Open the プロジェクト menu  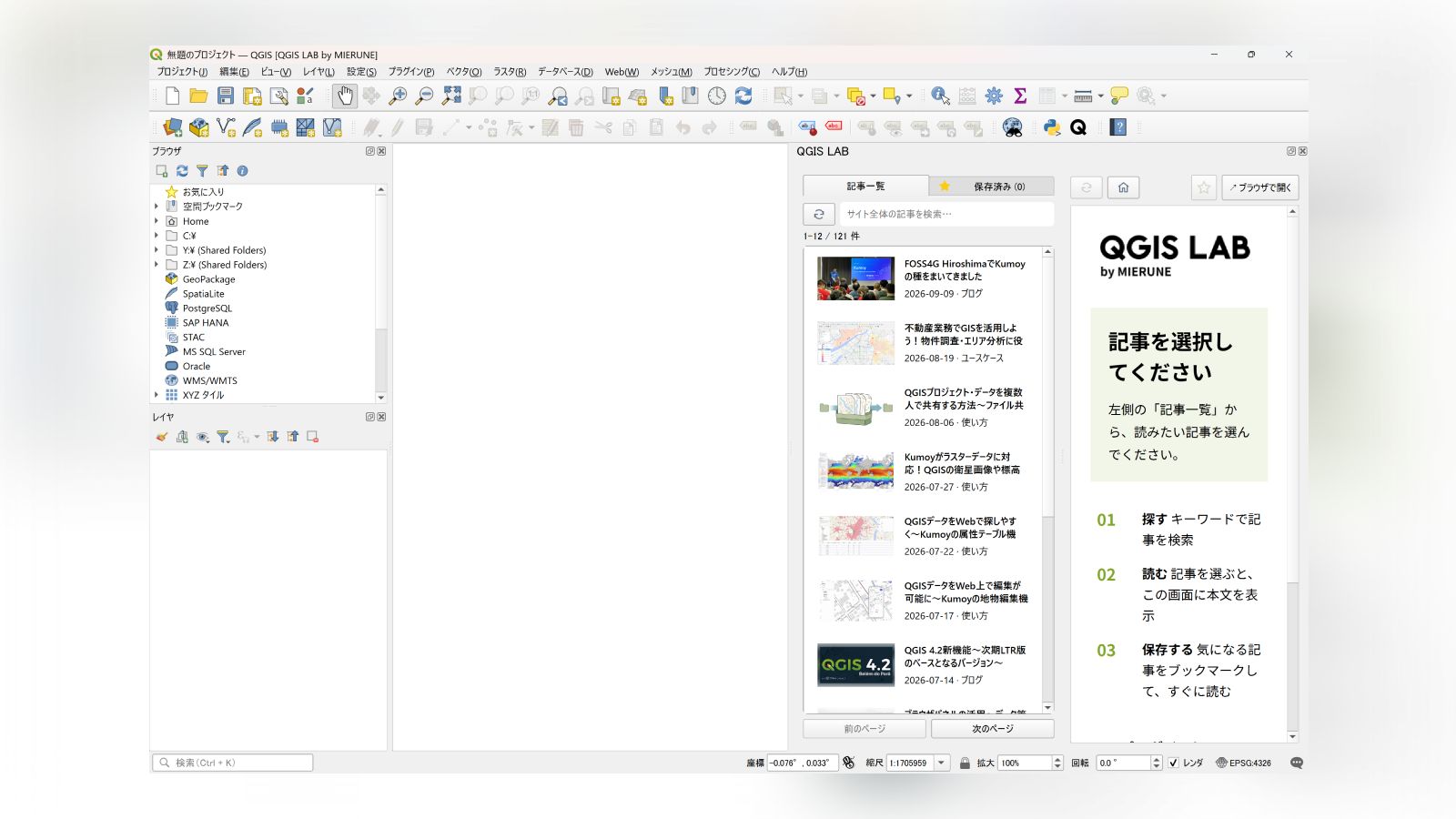(182, 72)
